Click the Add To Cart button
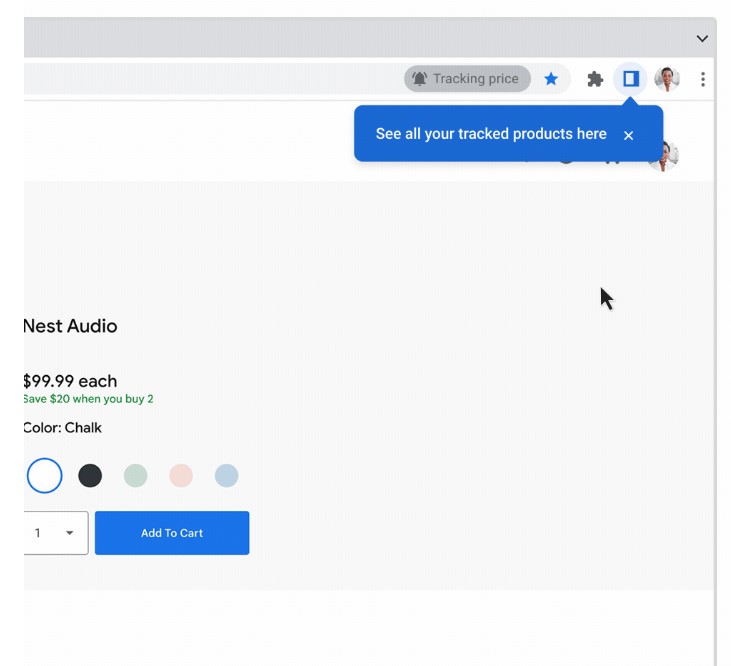The height and width of the screenshot is (666, 731). 172,533
